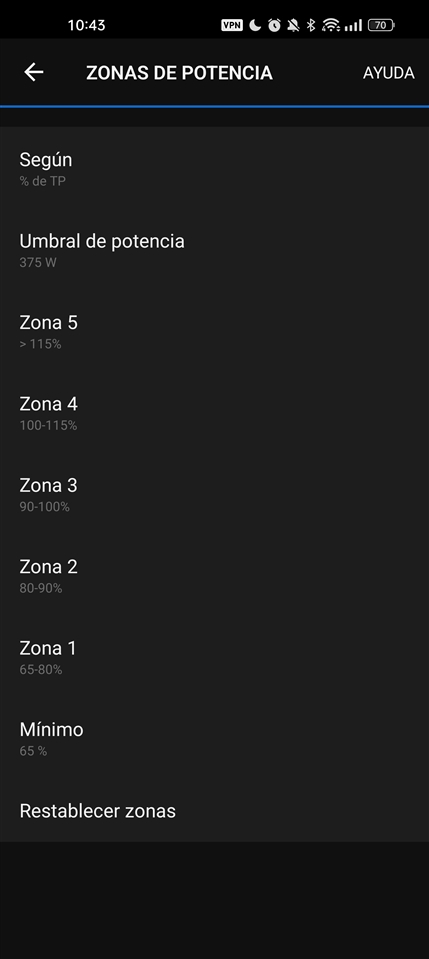Tap the battery level indicator
Viewport: 429px width, 959px height.
click(381, 25)
